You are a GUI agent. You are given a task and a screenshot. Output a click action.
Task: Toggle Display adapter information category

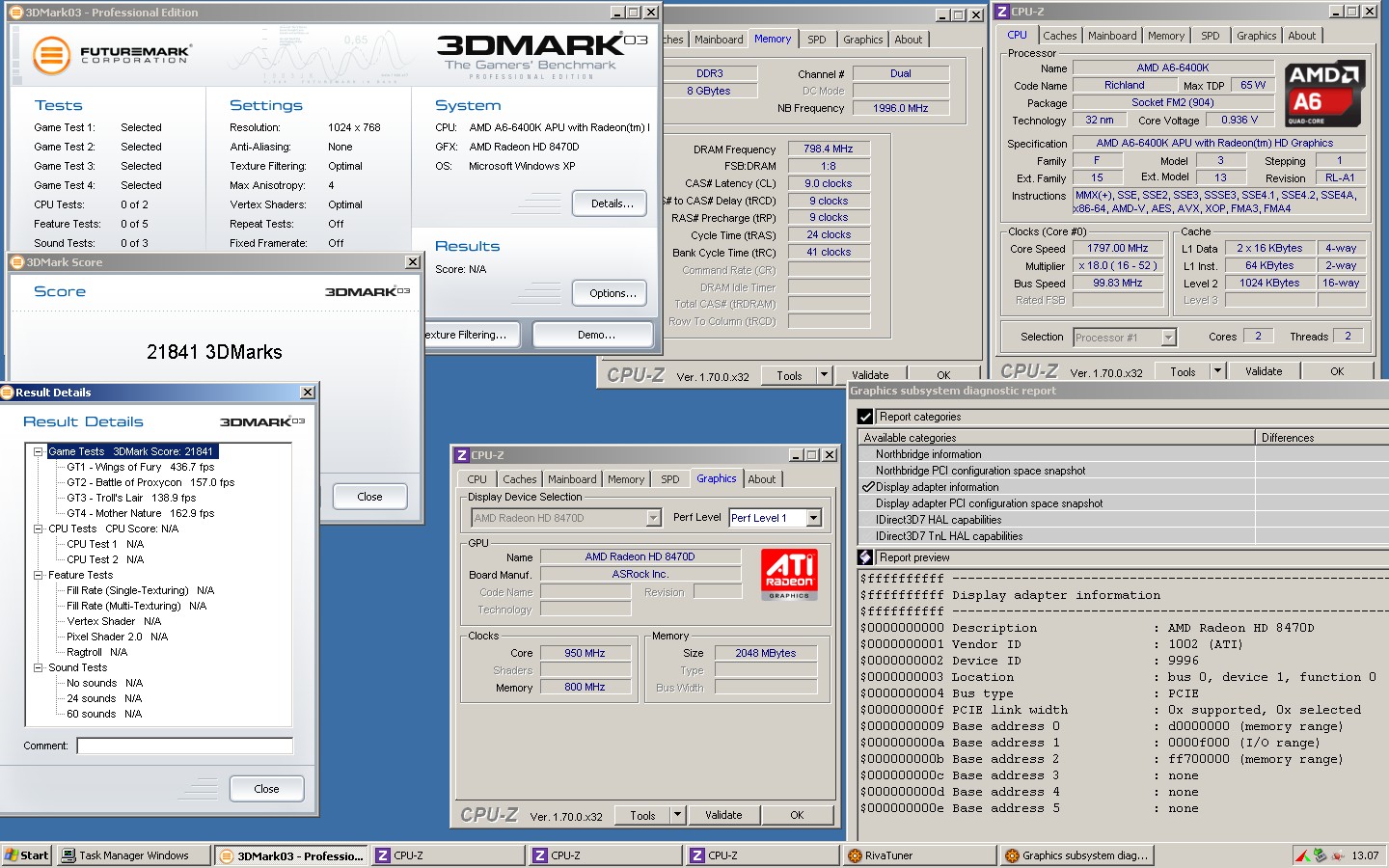coord(1056,487)
